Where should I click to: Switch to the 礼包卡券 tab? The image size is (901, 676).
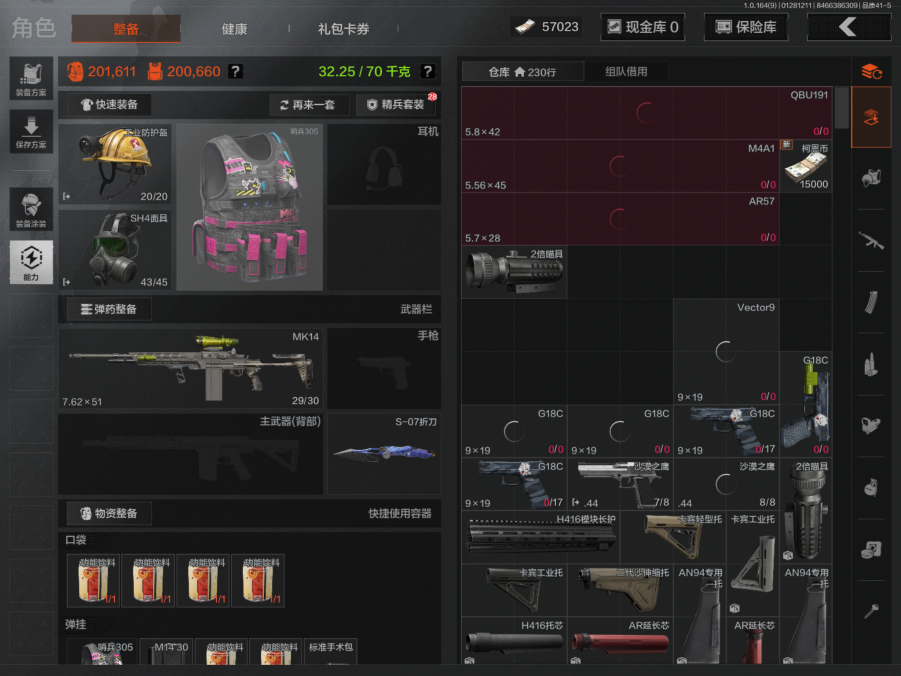coord(343,29)
